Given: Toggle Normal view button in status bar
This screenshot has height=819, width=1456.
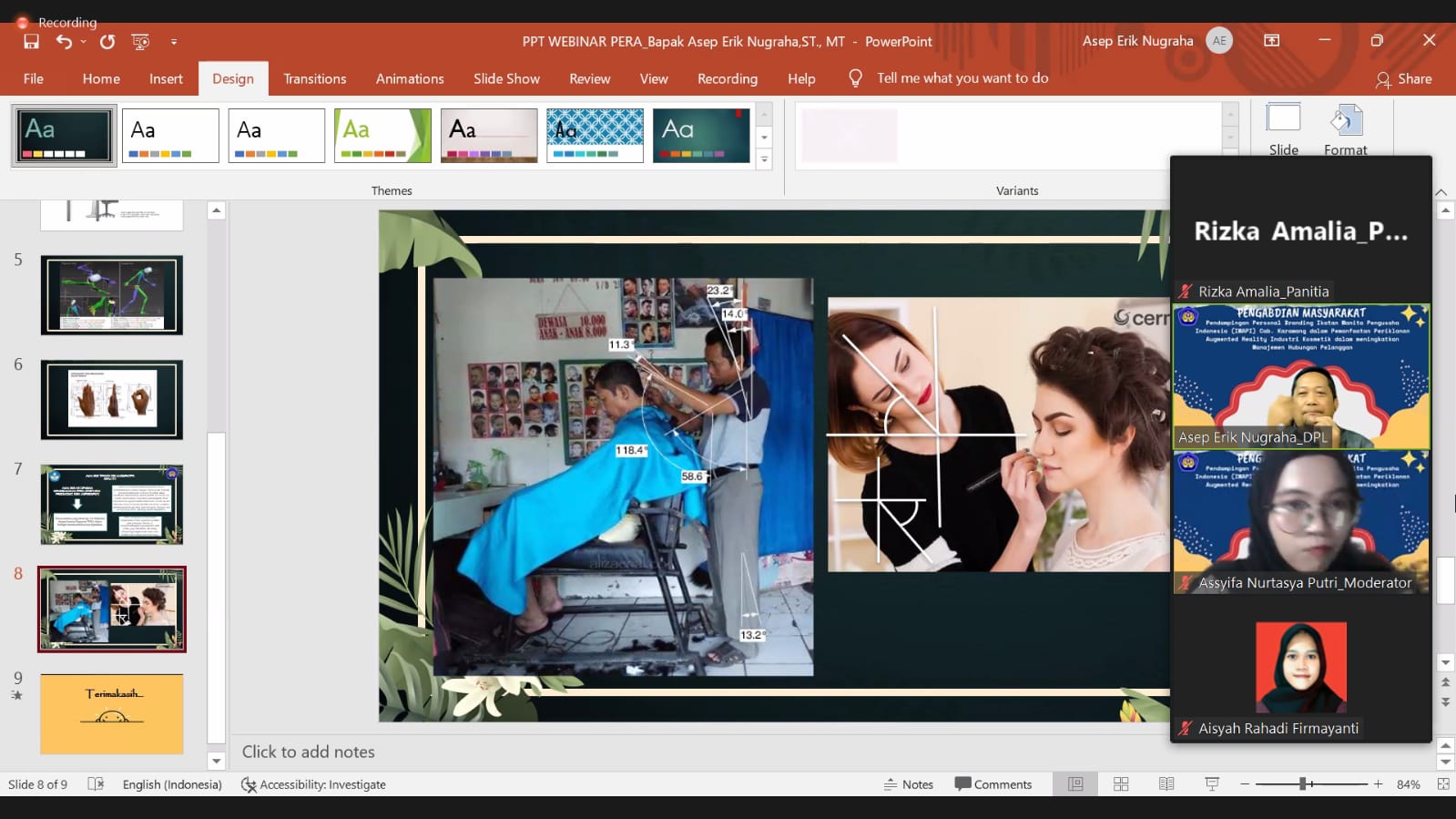Looking at the screenshot, I should [x=1075, y=784].
